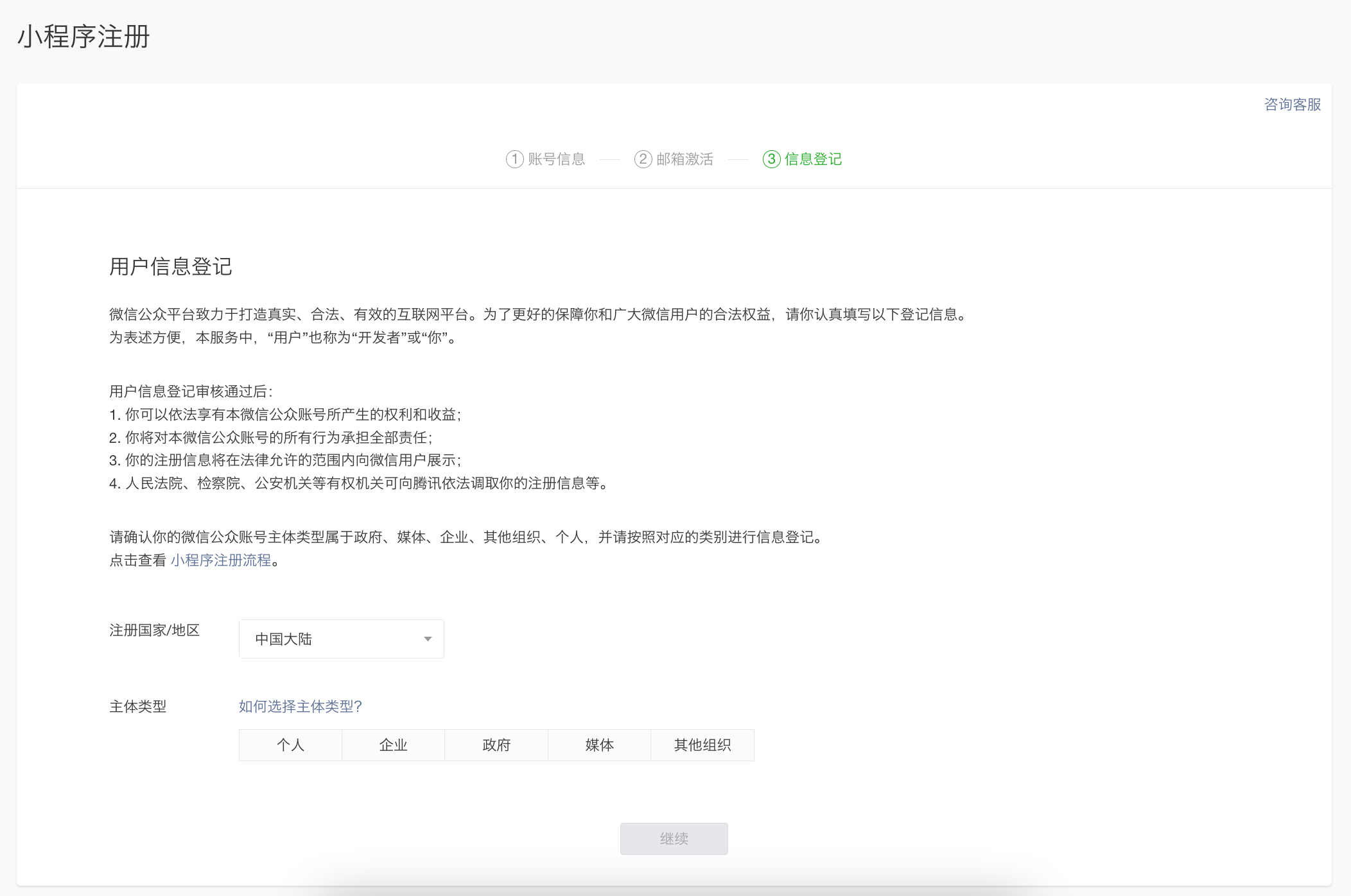Click the 邮箱激活 step label
1351x896 pixels.
coord(684,159)
